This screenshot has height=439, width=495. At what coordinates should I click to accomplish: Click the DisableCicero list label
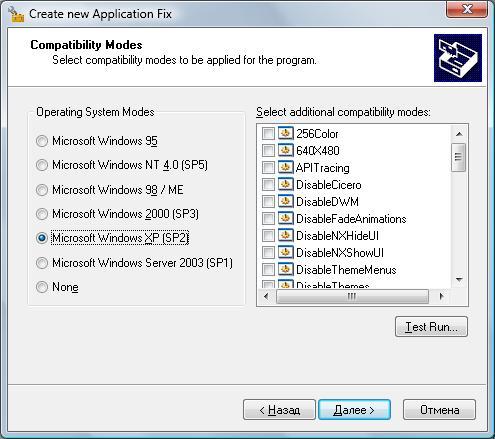pos(329,185)
